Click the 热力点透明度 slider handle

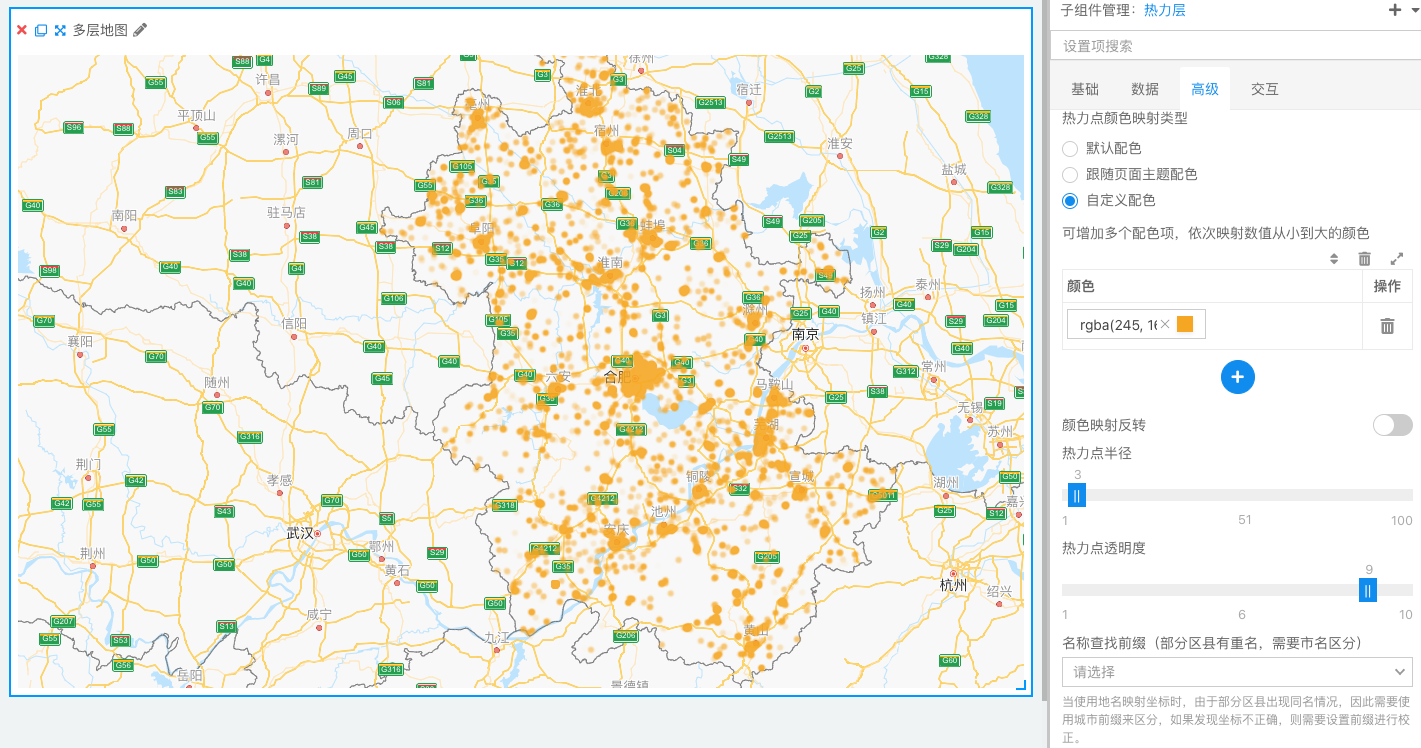pos(1368,591)
